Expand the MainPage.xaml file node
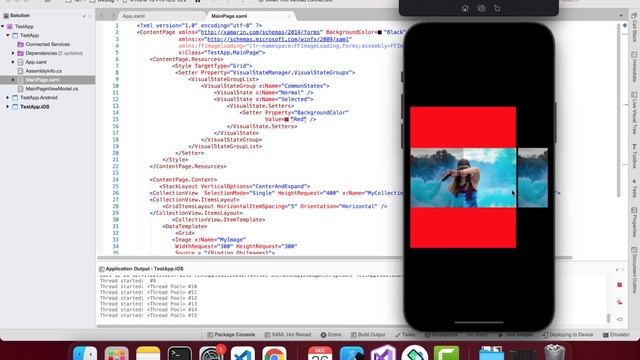The image size is (640, 360). pos(13,80)
